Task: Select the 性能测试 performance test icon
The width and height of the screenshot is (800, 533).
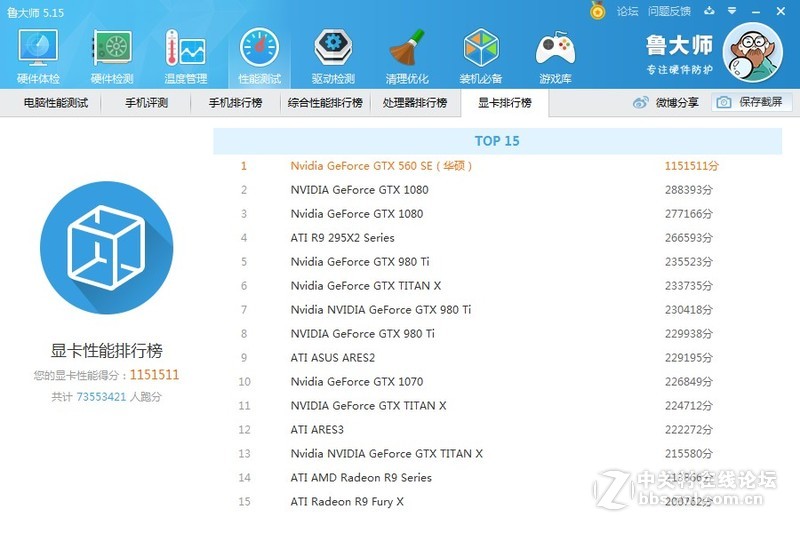Action: click(x=259, y=56)
